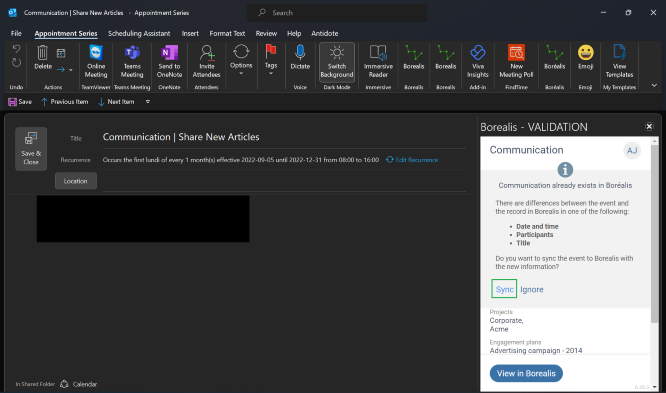The image size is (666, 393).
Task: Save via the quick access toolbar
Action: pyautogui.click(x=20, y=102)
